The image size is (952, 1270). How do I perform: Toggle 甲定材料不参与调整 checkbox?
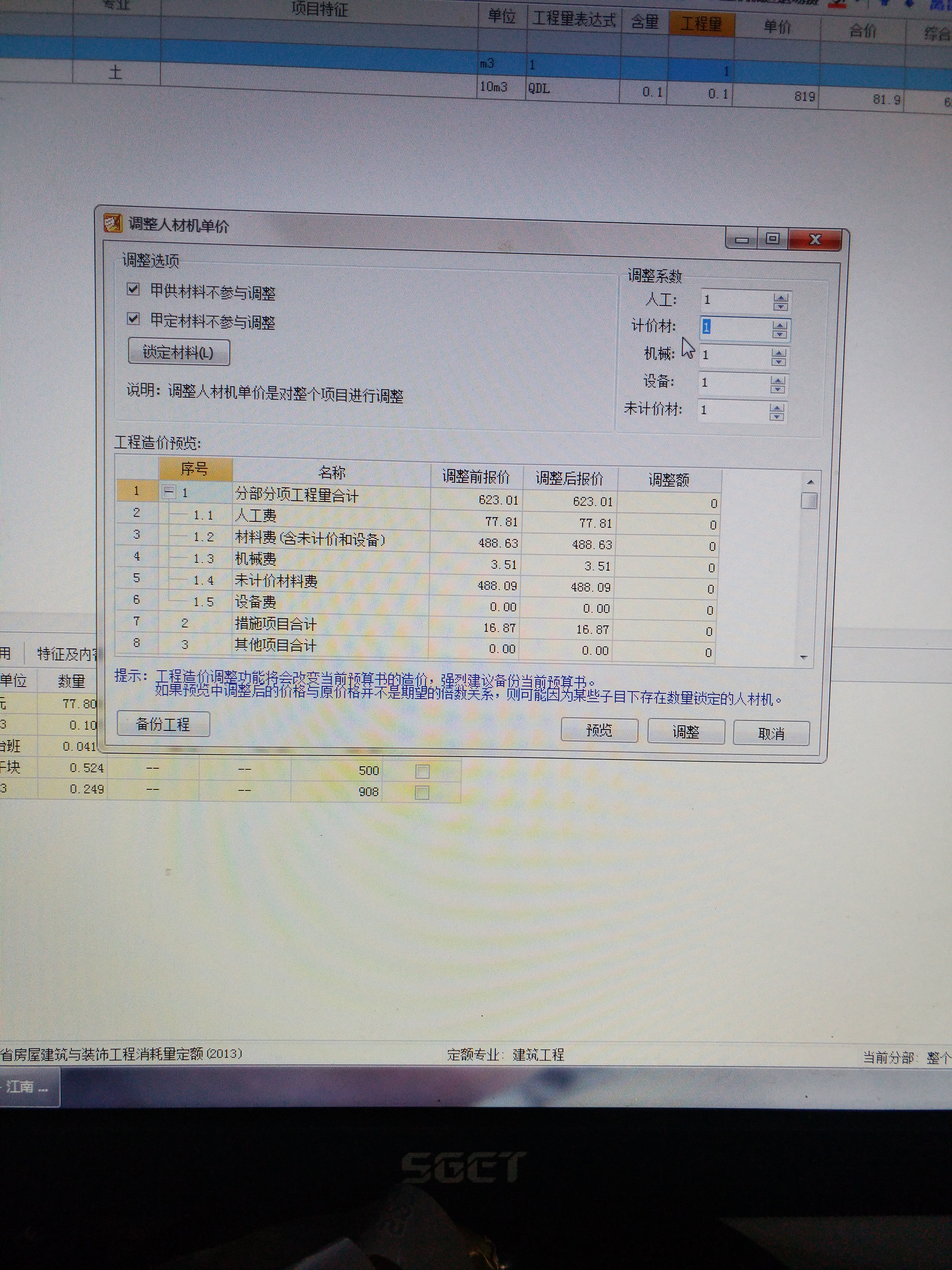133,318
